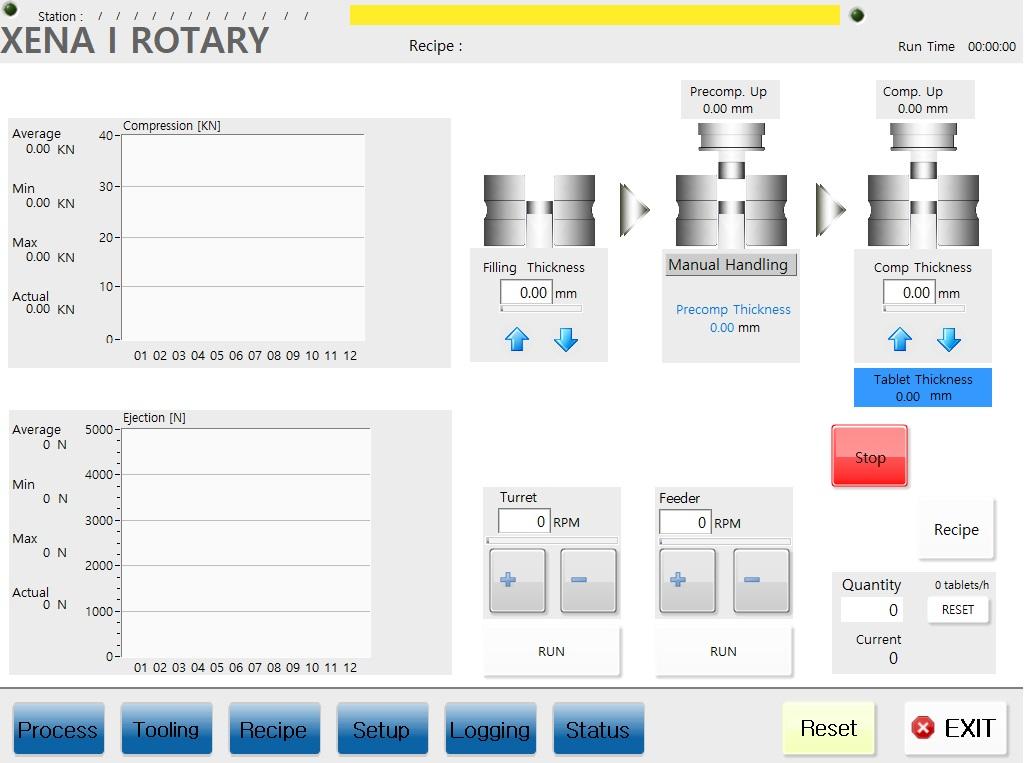Switch to the Tooling tab

166,729
